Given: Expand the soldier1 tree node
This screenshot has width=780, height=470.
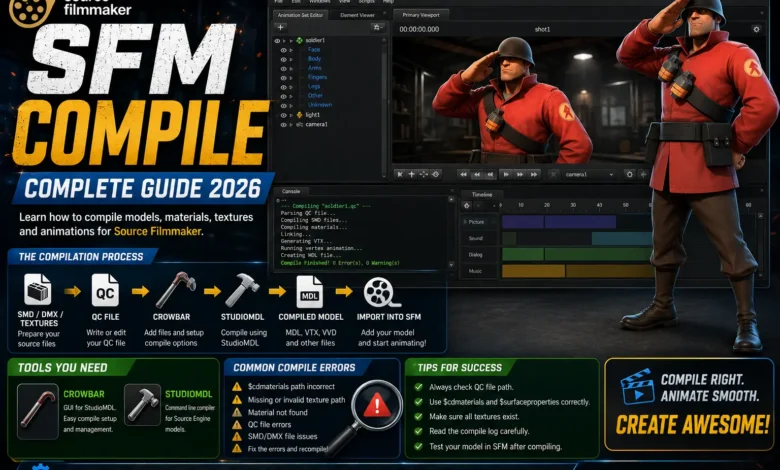Looking at the screenshot, I should coord(291,41).
